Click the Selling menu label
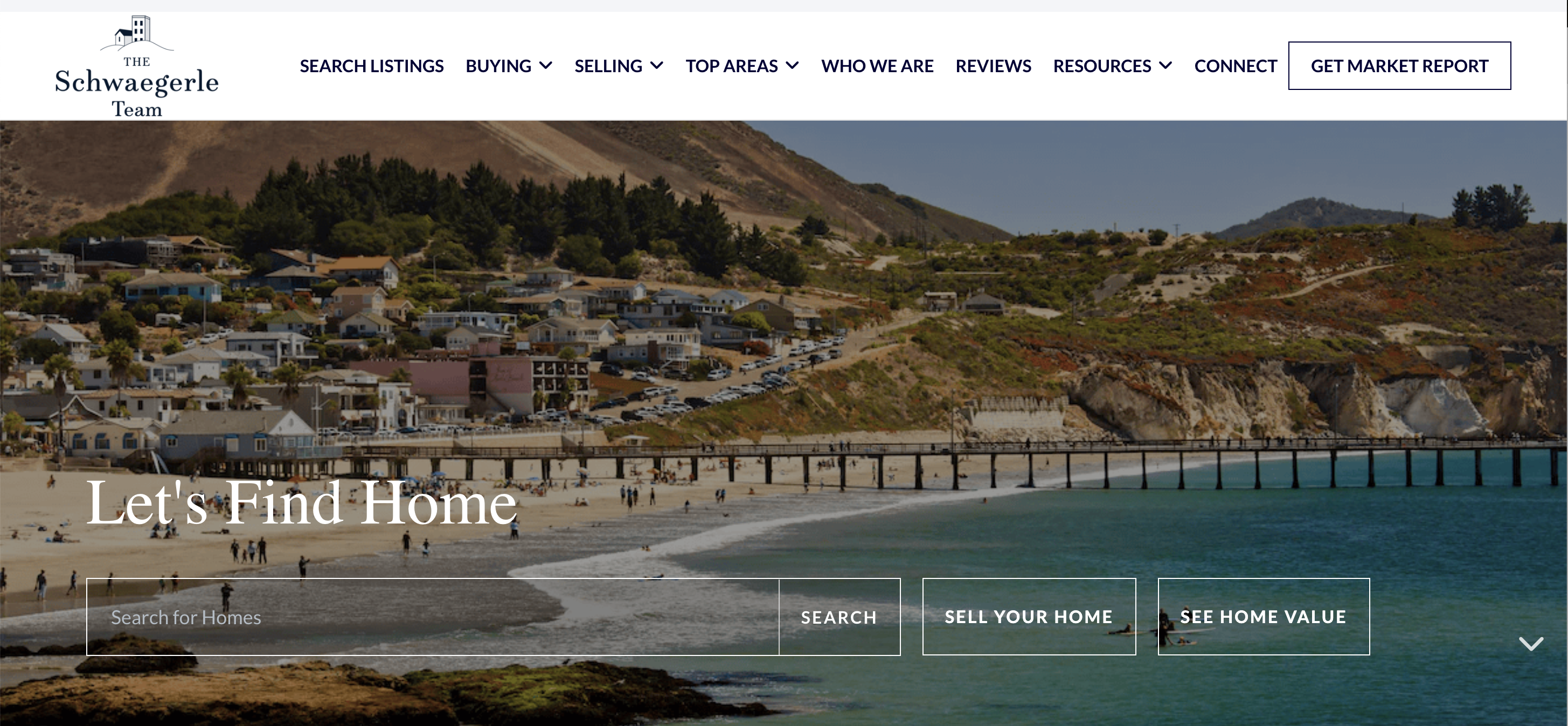Viewport: 1568px width, 726px height. (609, 66)
